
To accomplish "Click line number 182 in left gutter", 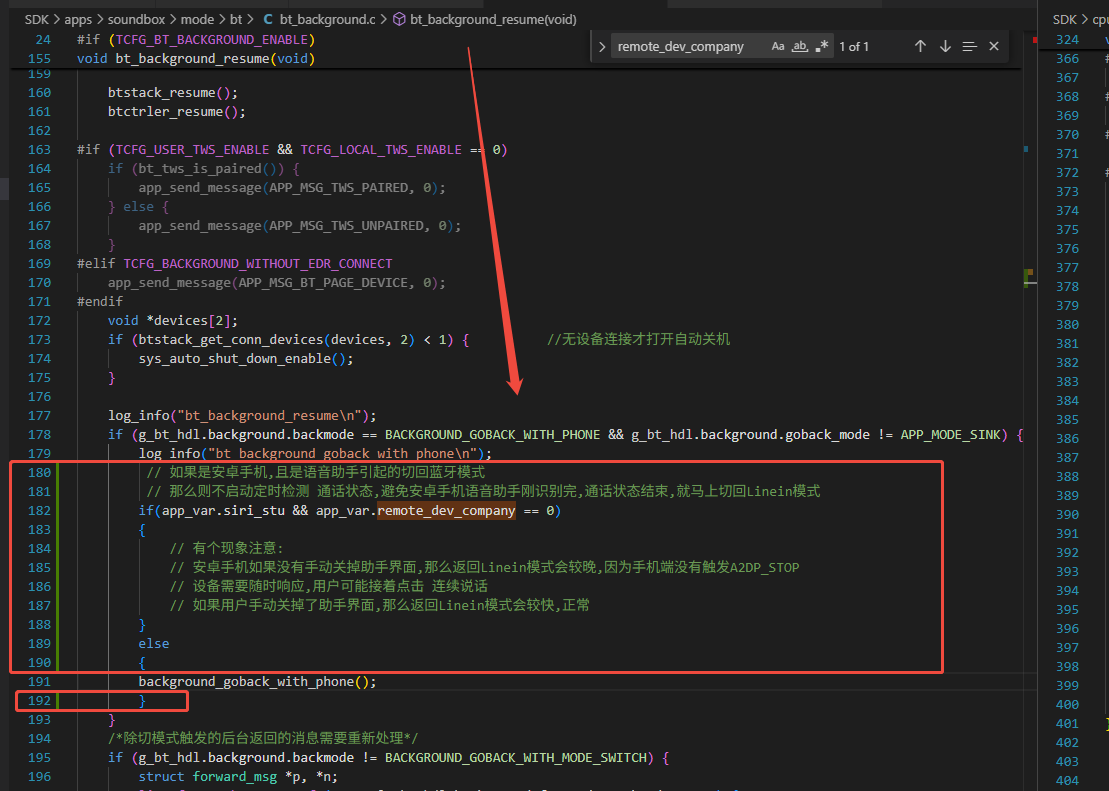I will [x=39, y=511].
